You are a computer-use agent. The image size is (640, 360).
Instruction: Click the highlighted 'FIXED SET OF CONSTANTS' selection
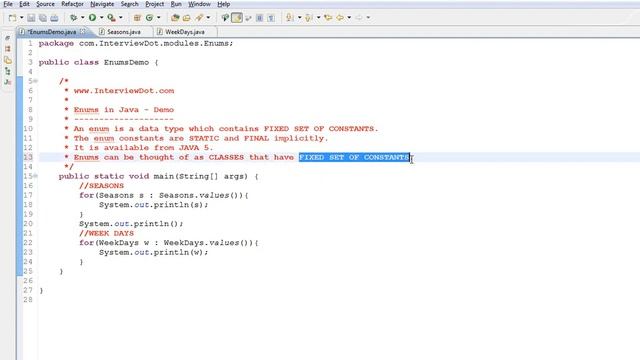click(x=354, y=157)
